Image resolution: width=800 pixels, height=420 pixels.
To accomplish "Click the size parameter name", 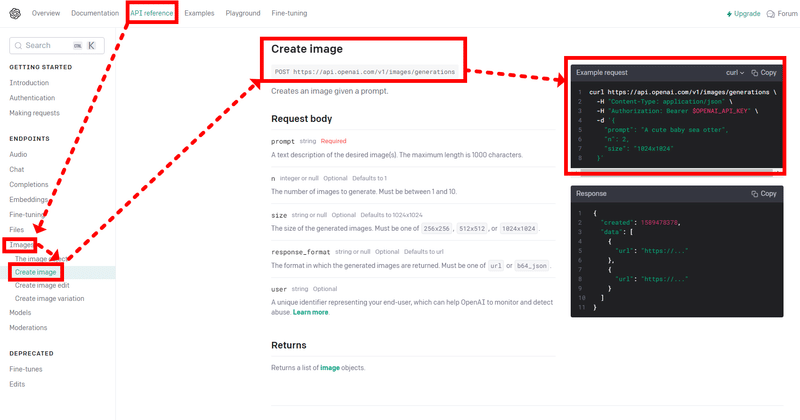I will (279, 215).
